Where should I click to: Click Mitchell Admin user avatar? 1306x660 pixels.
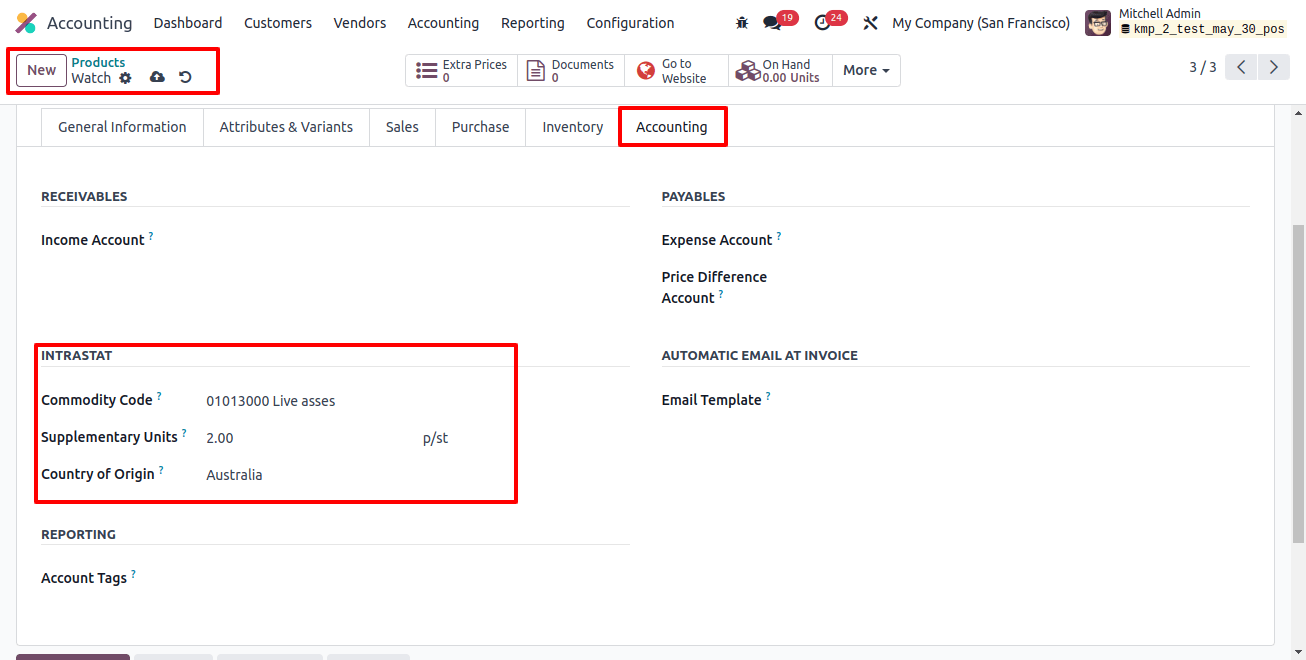pyautogui.click(x=1098, y=23)
